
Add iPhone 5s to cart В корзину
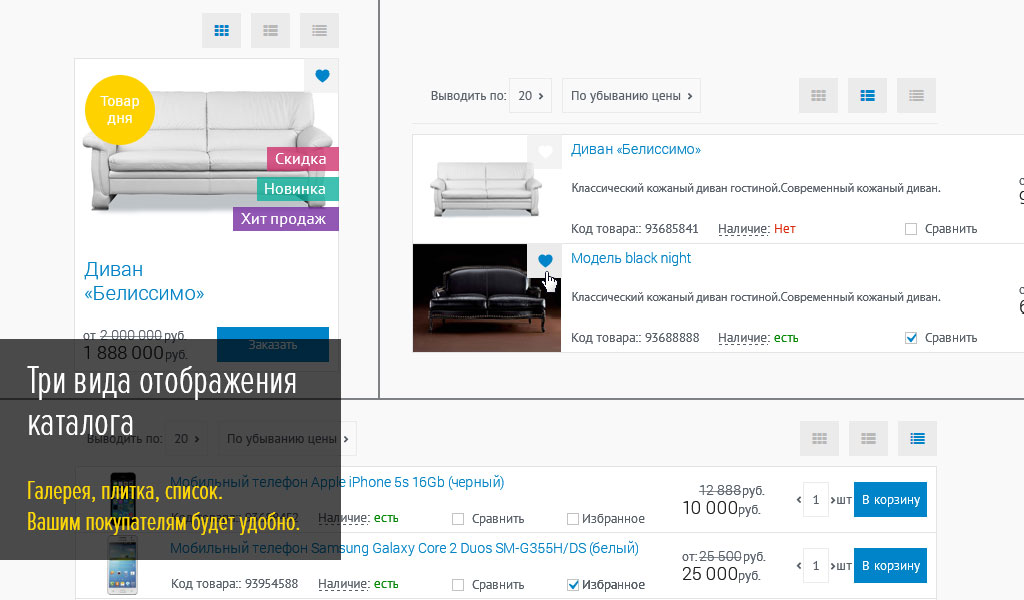click(x=890, y=500)
